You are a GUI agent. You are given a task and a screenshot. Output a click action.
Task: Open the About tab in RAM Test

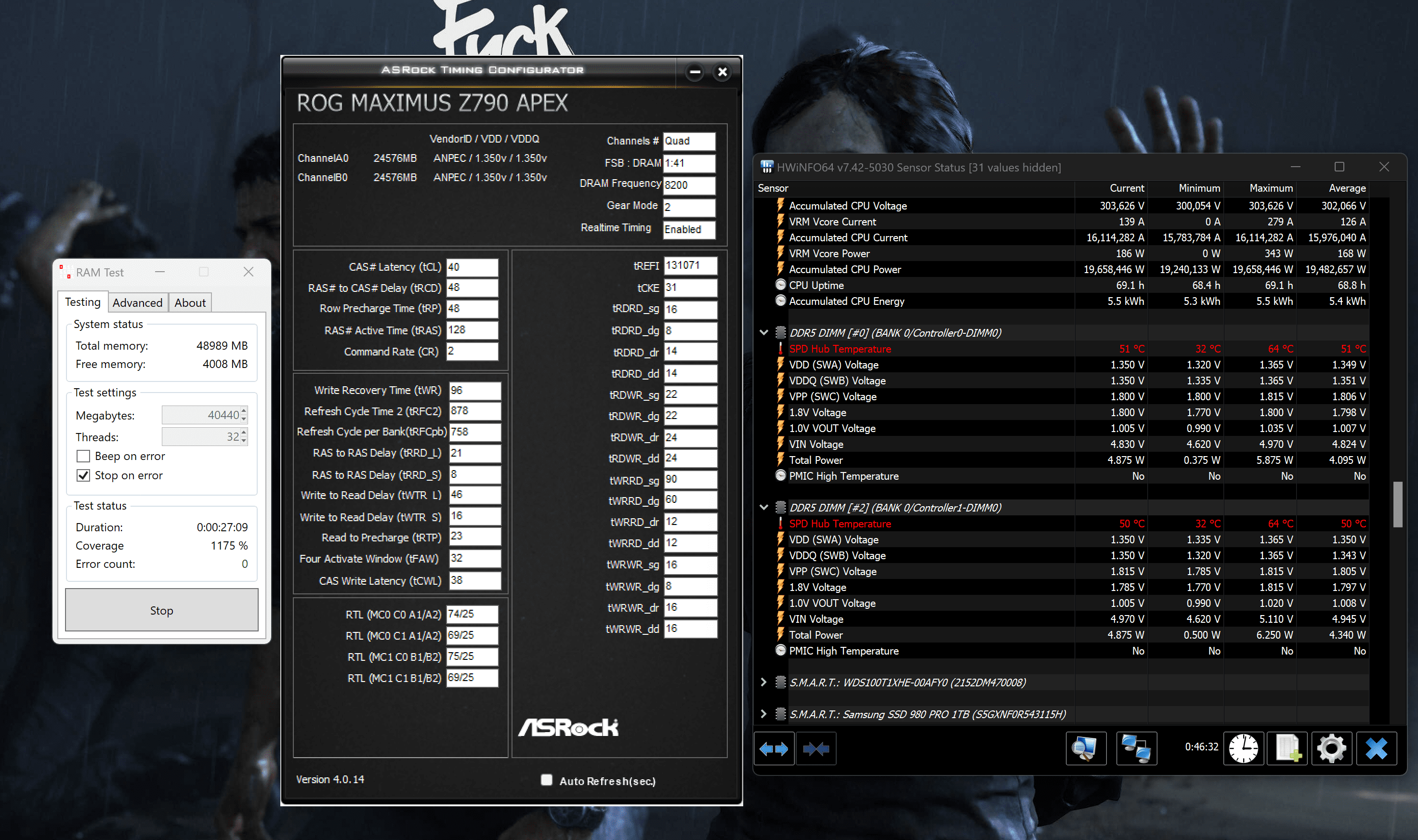[x=190, y=303]
